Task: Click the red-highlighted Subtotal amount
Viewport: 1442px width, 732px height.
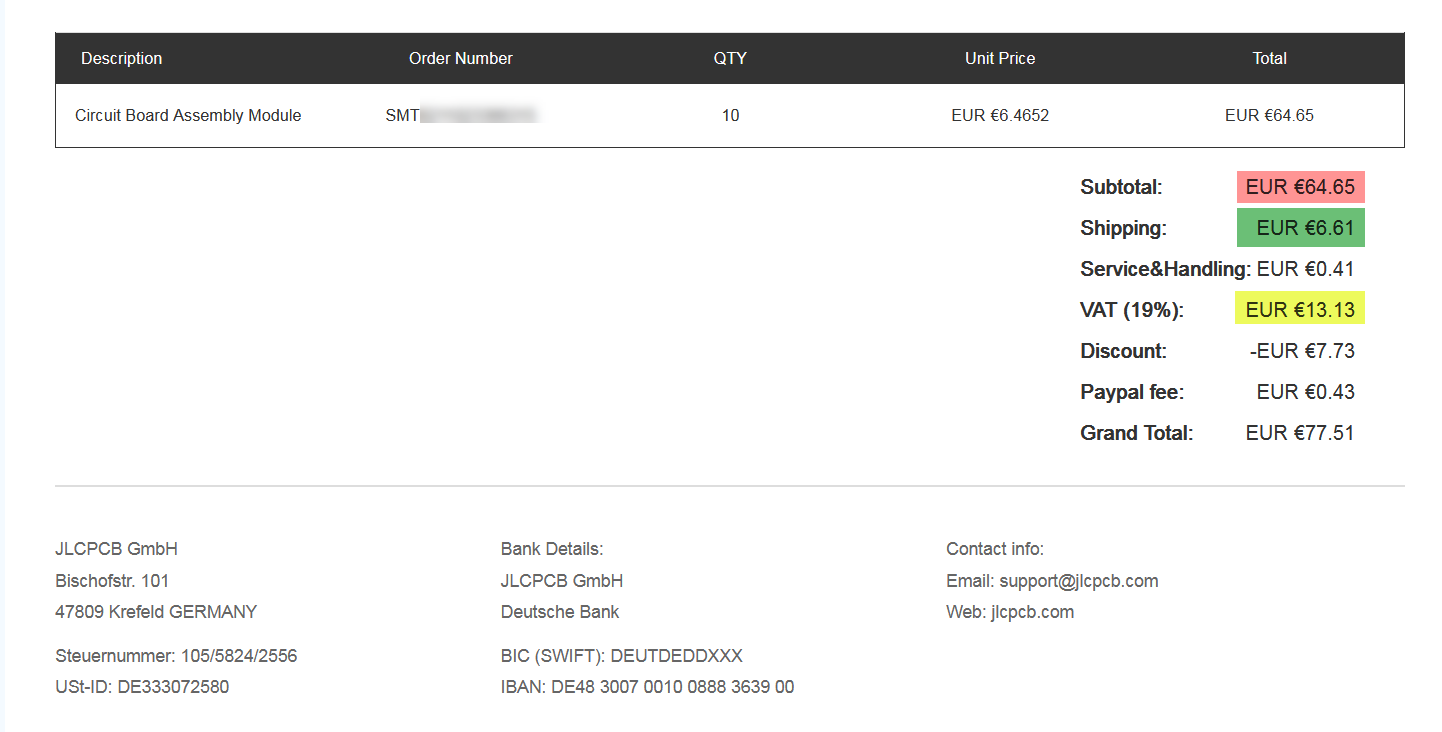Action: pos(1300,187)
